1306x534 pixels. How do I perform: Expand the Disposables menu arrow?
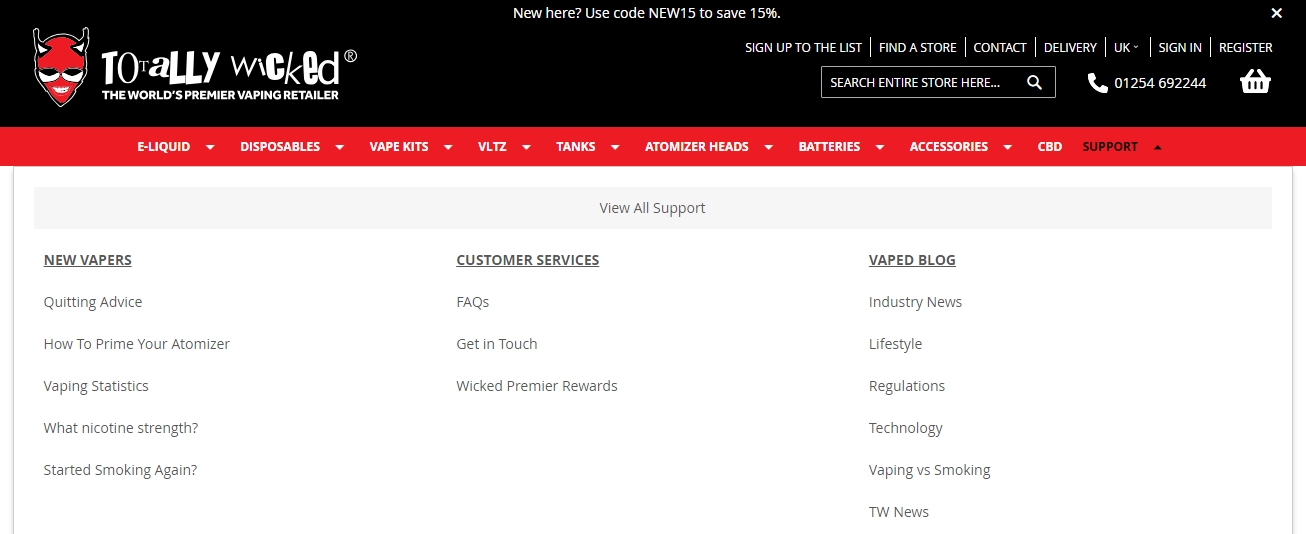[340, 147]
